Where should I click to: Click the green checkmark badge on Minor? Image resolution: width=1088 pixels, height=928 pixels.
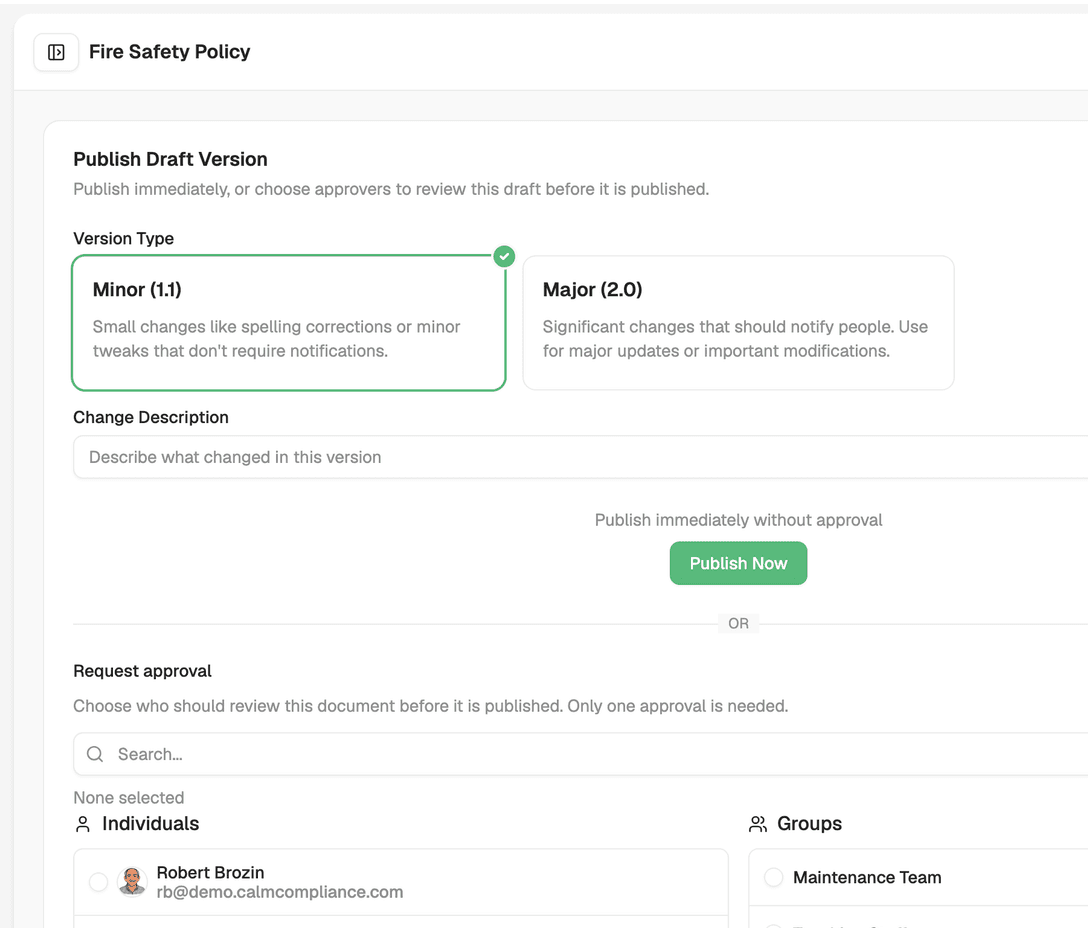coord(504,256)
